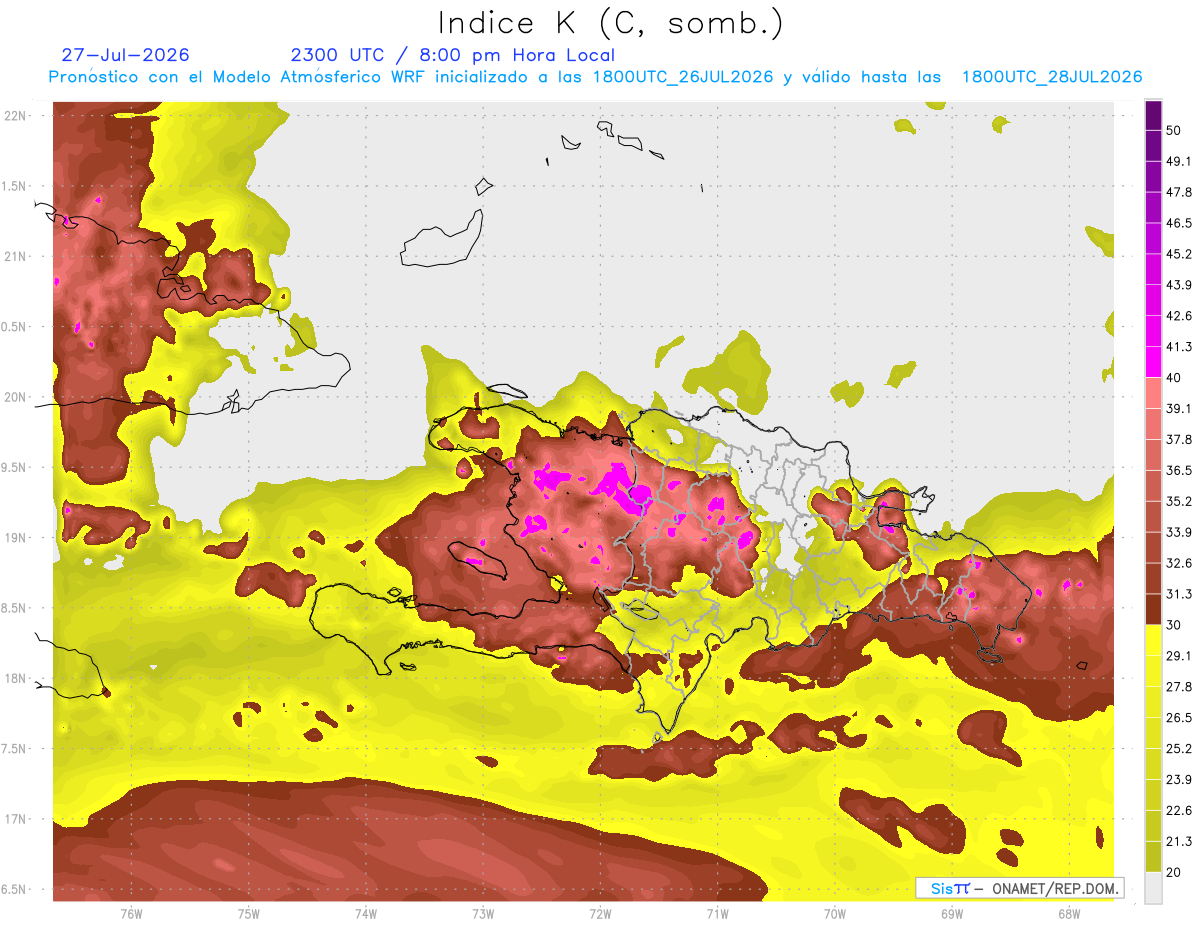This screenshot has height=927, width=1200.
Task: Pick the salmon swatch between 39.1 and 40
Action: pos(1153,393)
